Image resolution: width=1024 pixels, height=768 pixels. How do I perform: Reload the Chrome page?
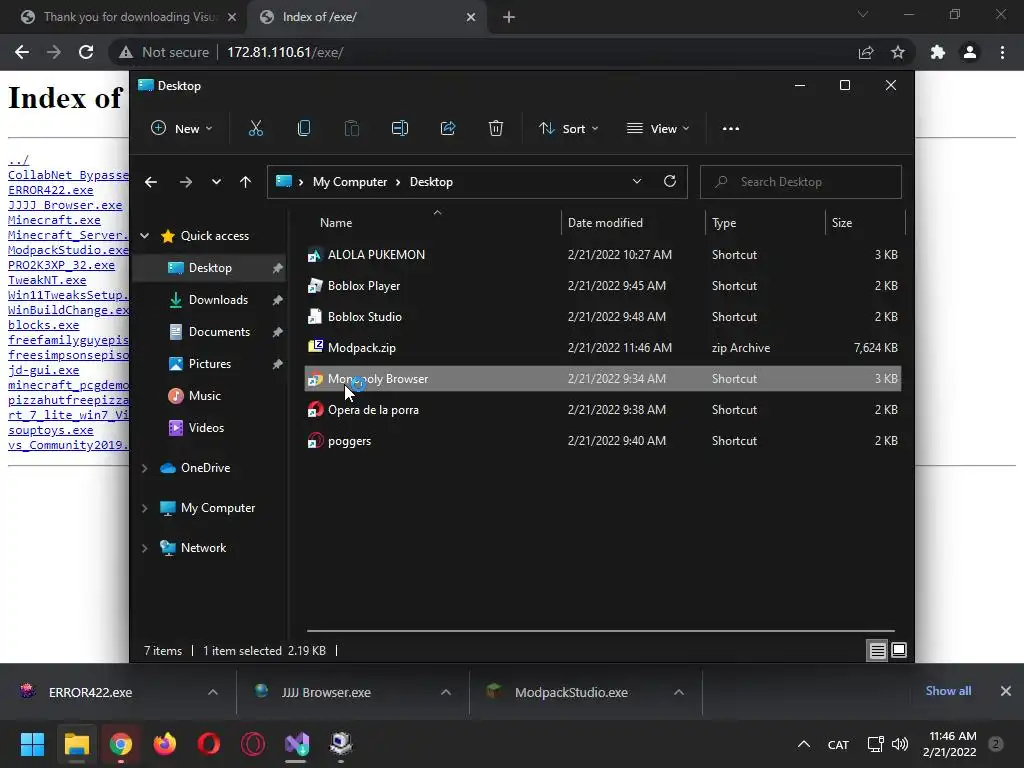pyautogui.click(x=86, y=52)
